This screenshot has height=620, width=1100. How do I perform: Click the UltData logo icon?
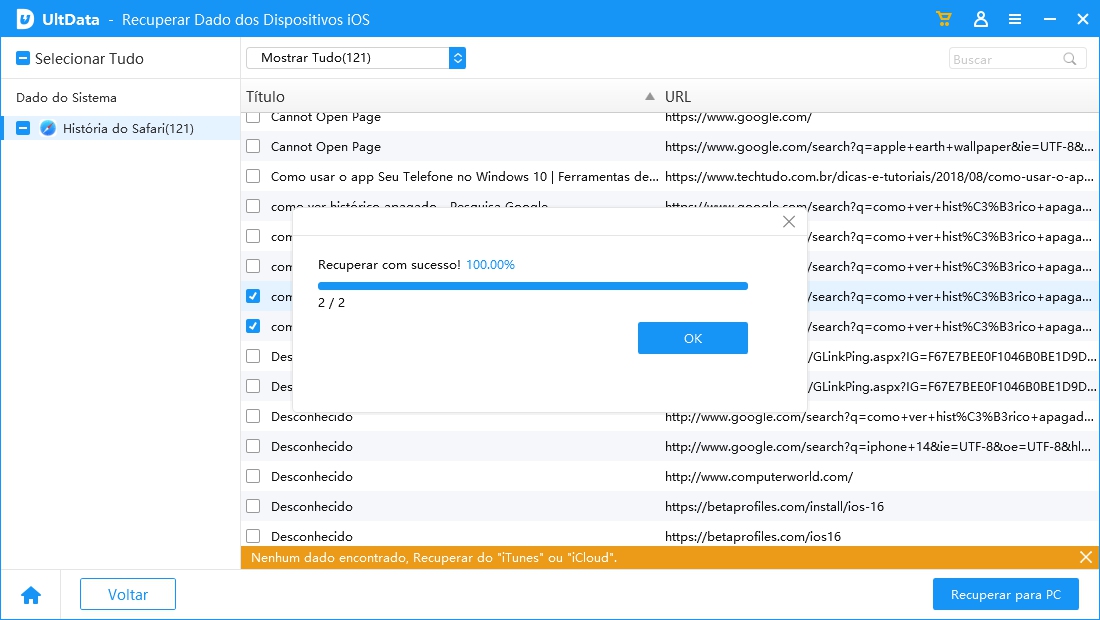point(26,19)
